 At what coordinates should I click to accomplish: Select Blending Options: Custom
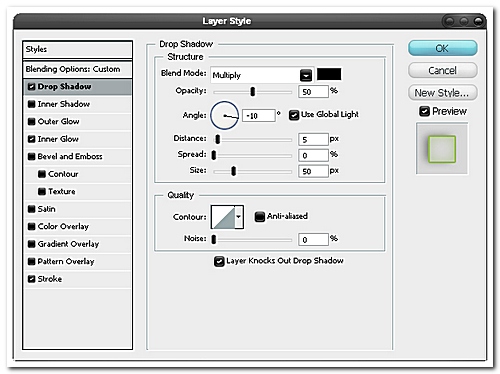tap(77, 69)
